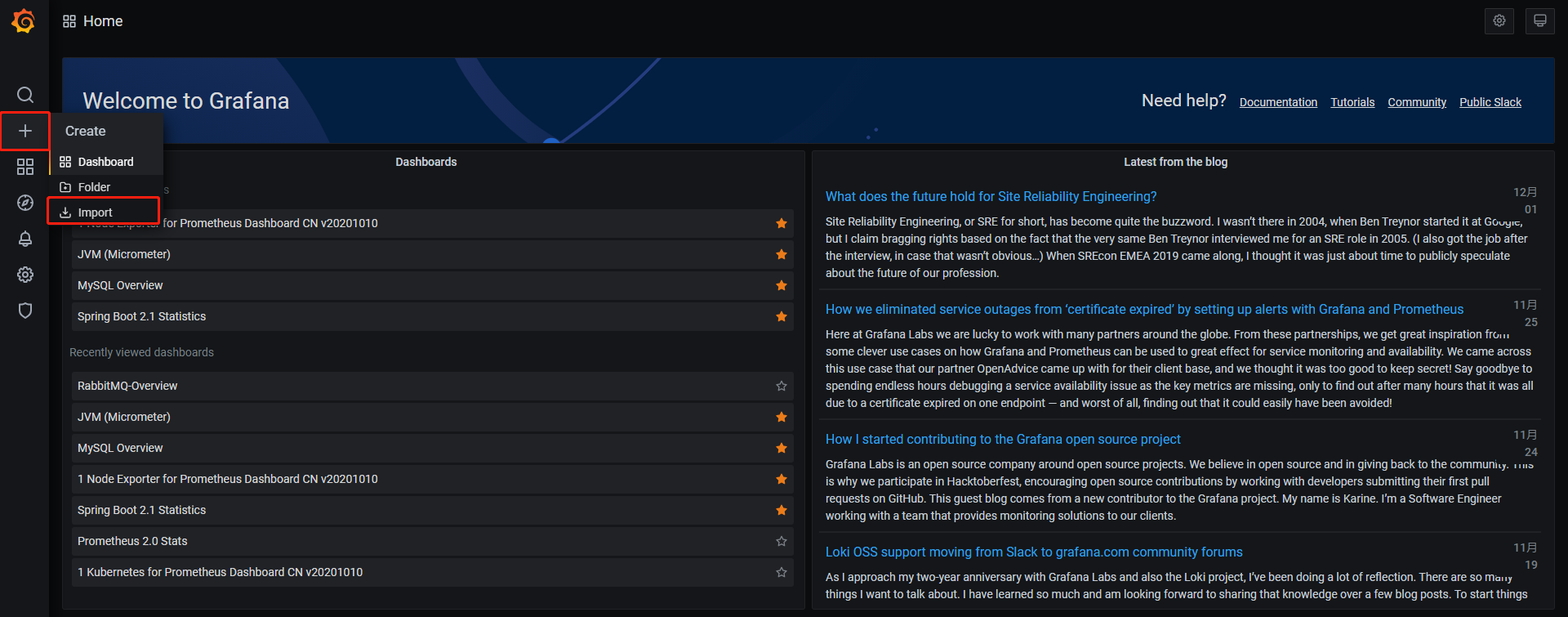Open dashboard settings gear at top right
Viewport: 1568px width, 617px height.
point(1499,21)
